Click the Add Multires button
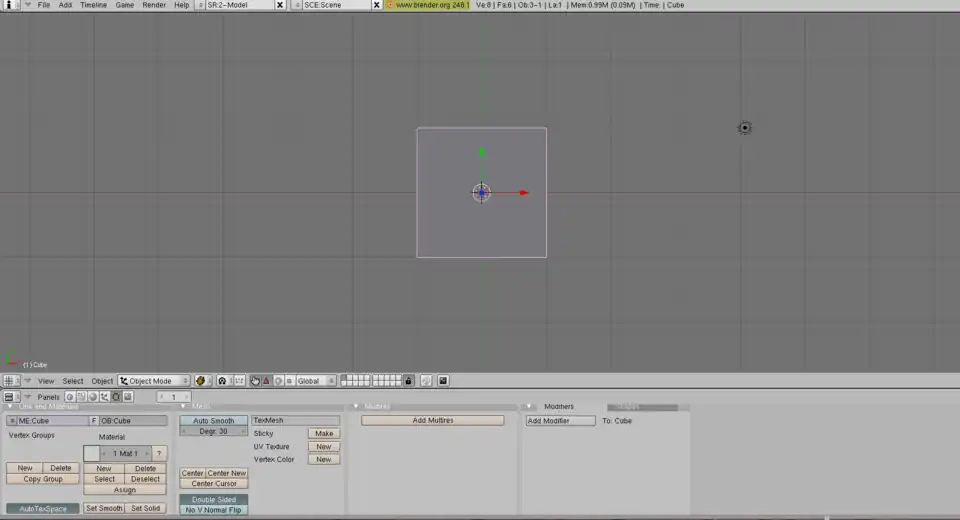The width and height of the screenshot is (960, 520). pyautogui.click(x=432, y=420)
